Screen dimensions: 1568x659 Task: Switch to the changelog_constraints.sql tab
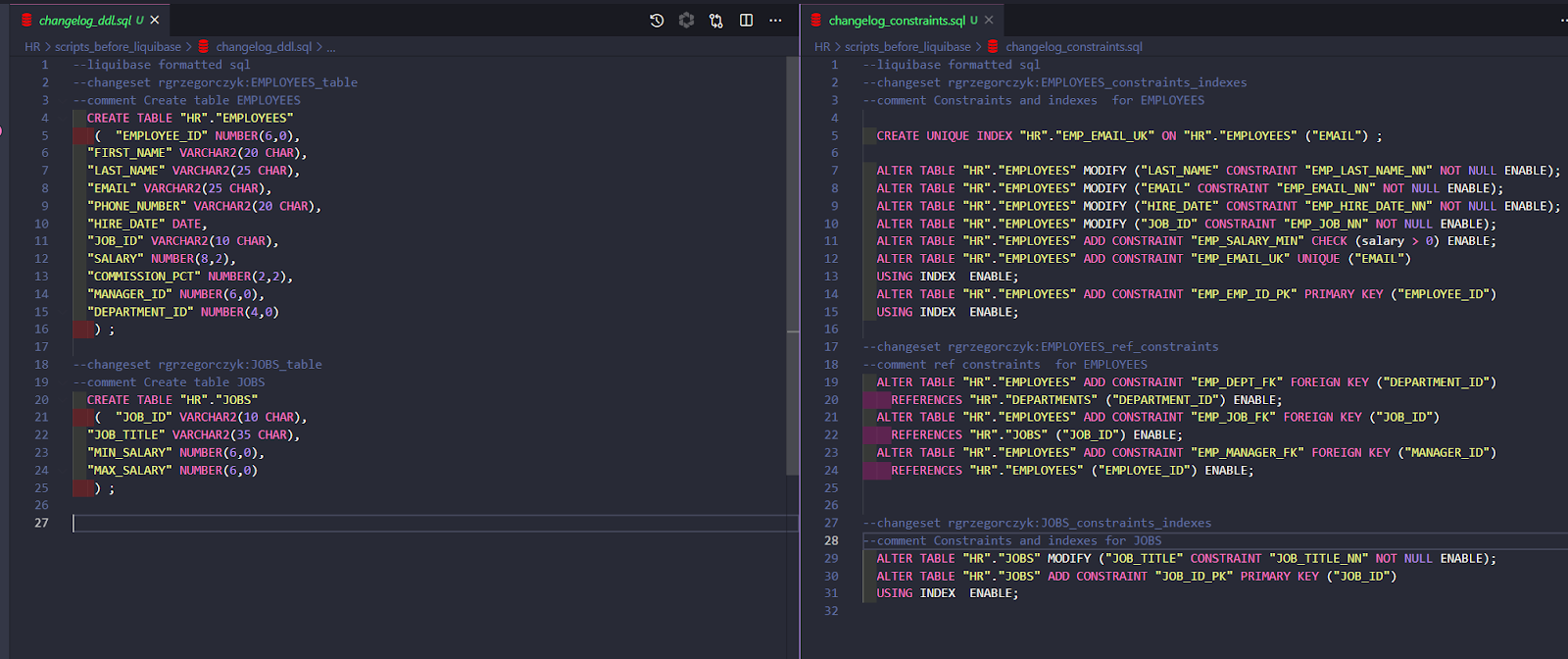(x=896, y=21)
